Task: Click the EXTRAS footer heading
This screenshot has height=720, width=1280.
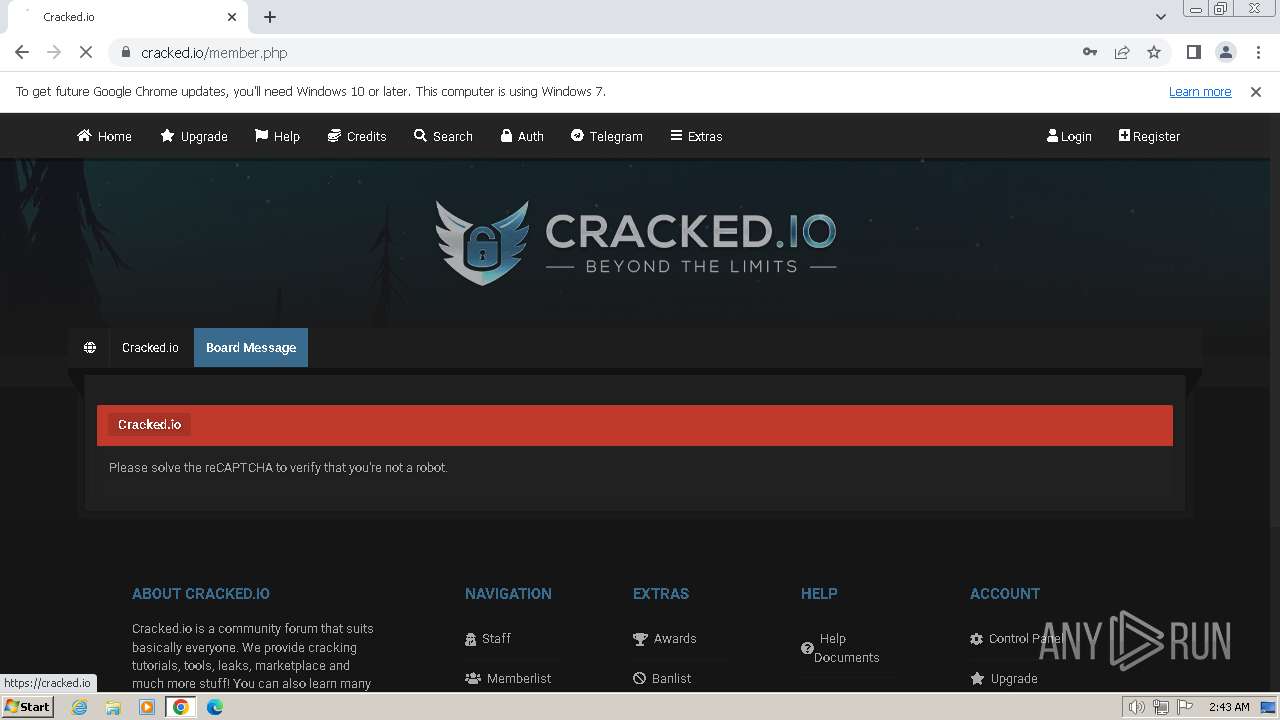Action: (661, 594)
